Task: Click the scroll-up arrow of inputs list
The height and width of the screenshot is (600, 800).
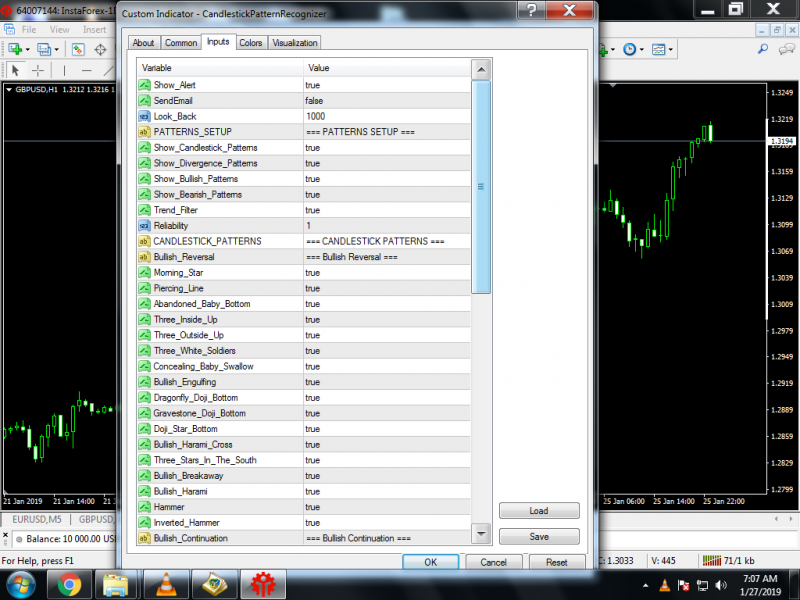Action: pos(481,69)
